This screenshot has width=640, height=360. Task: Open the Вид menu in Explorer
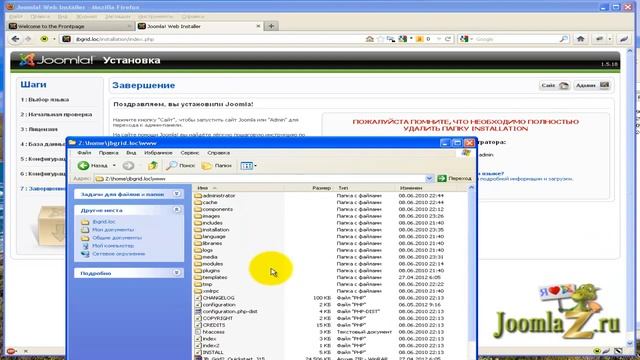coord(131,153)
